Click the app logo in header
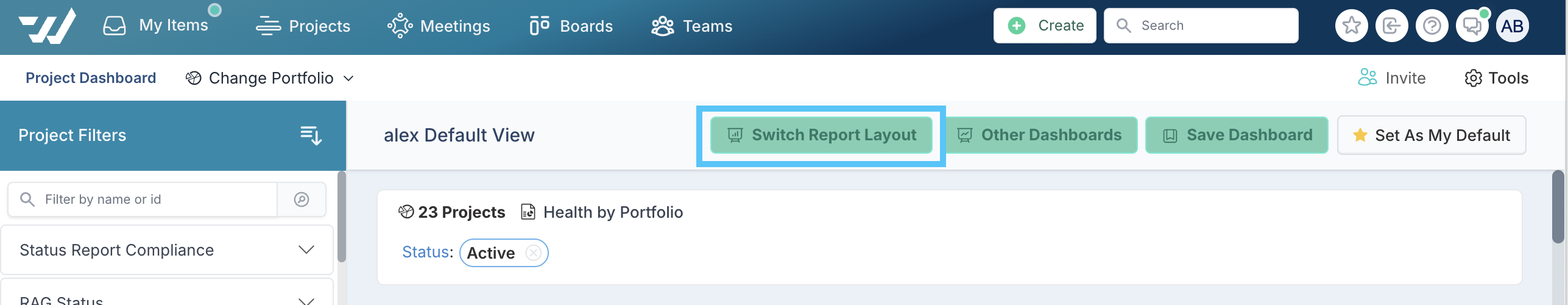The height and width of the screenshot is (305, 1568). 48,26
